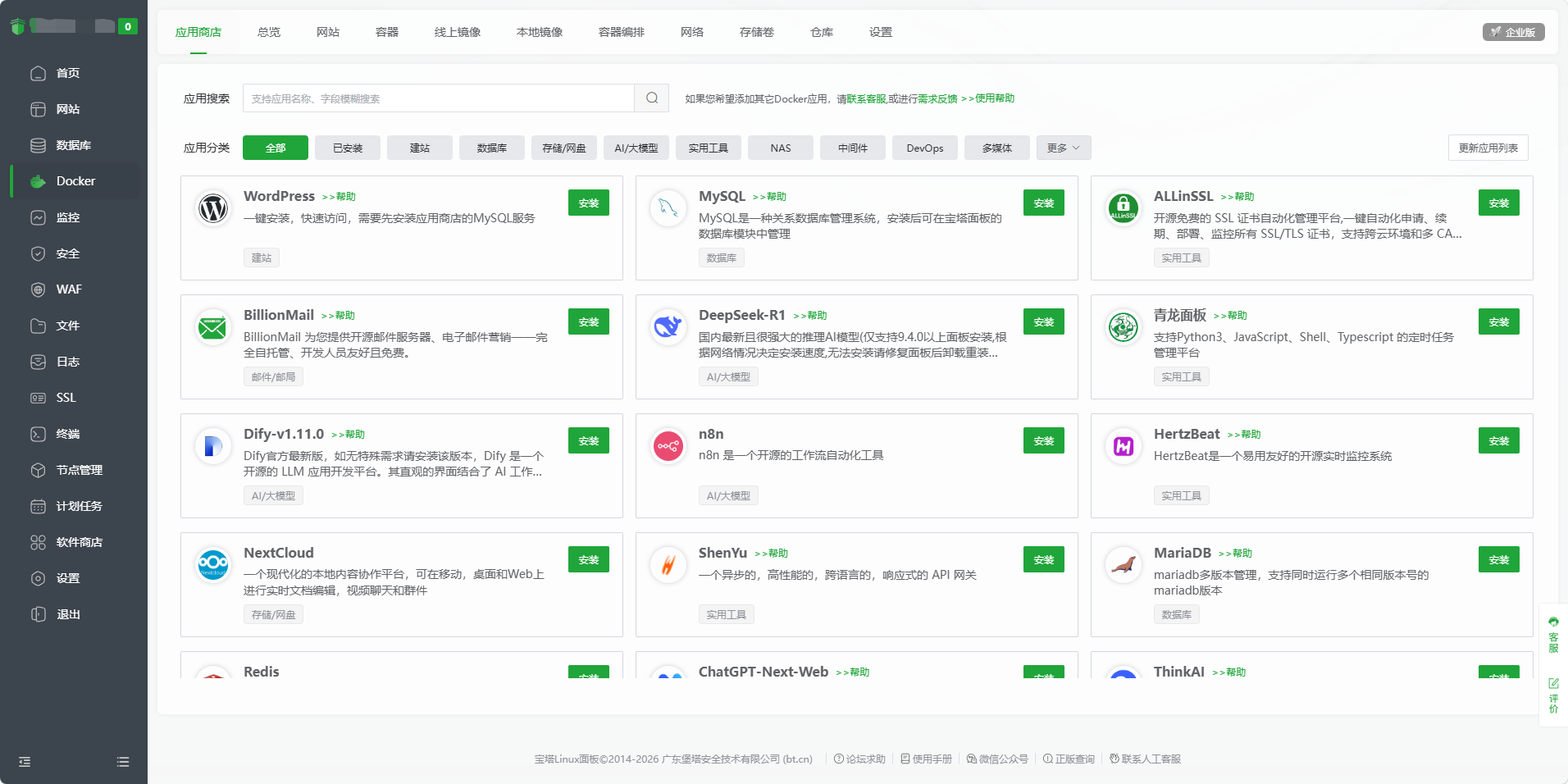The width and height of the screenshot is (1568, 784).
Task: Open the 论坛求助 forum help footer link
Action: pyautogui.click(x=859, y=759)
